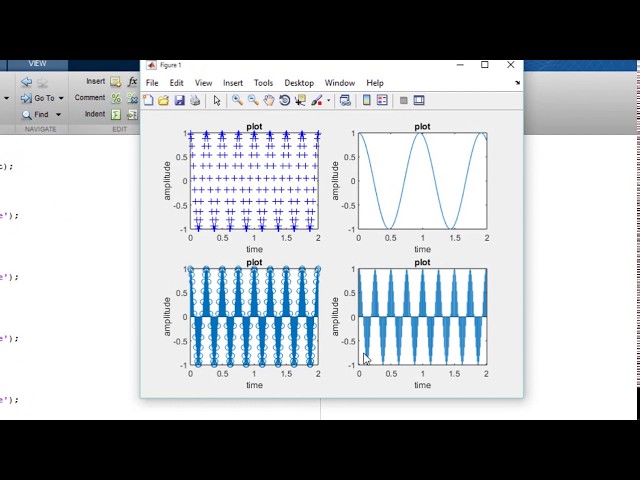This screenshot has width=640, height=480.
Task: Minimize the Figure 1 window
Action: pyautogui.click(x=460, y=64)
